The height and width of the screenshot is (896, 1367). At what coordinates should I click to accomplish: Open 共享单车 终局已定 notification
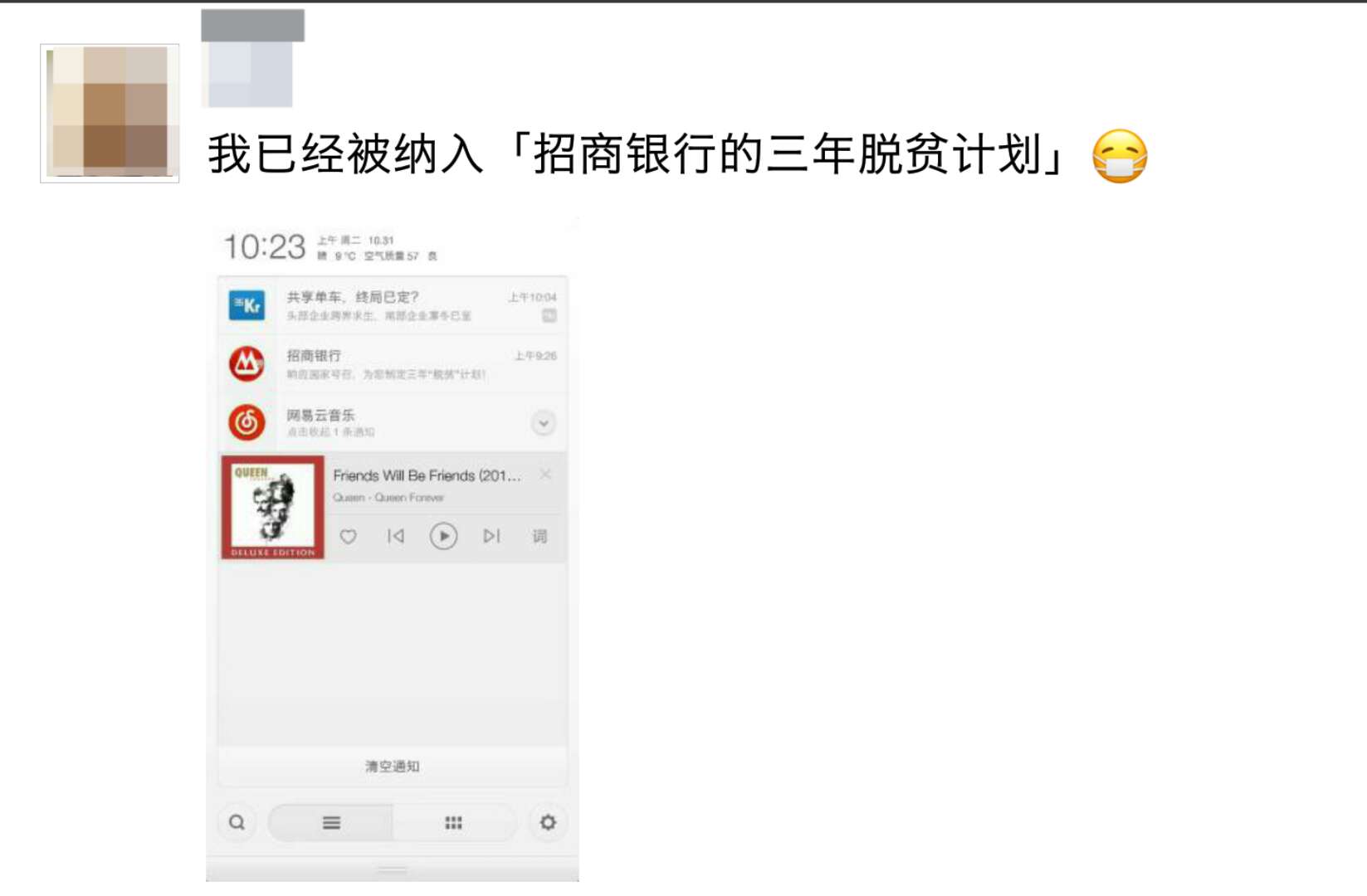point(393,305)
